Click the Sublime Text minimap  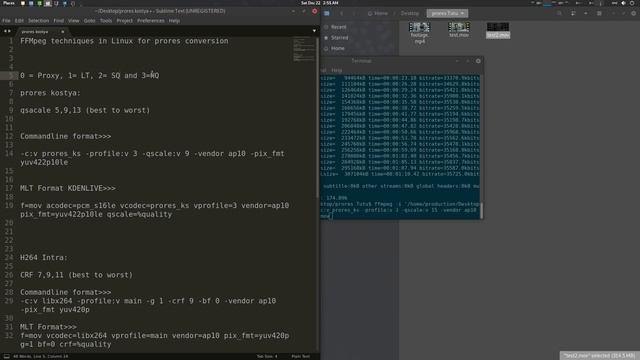[x=304, y=49]
